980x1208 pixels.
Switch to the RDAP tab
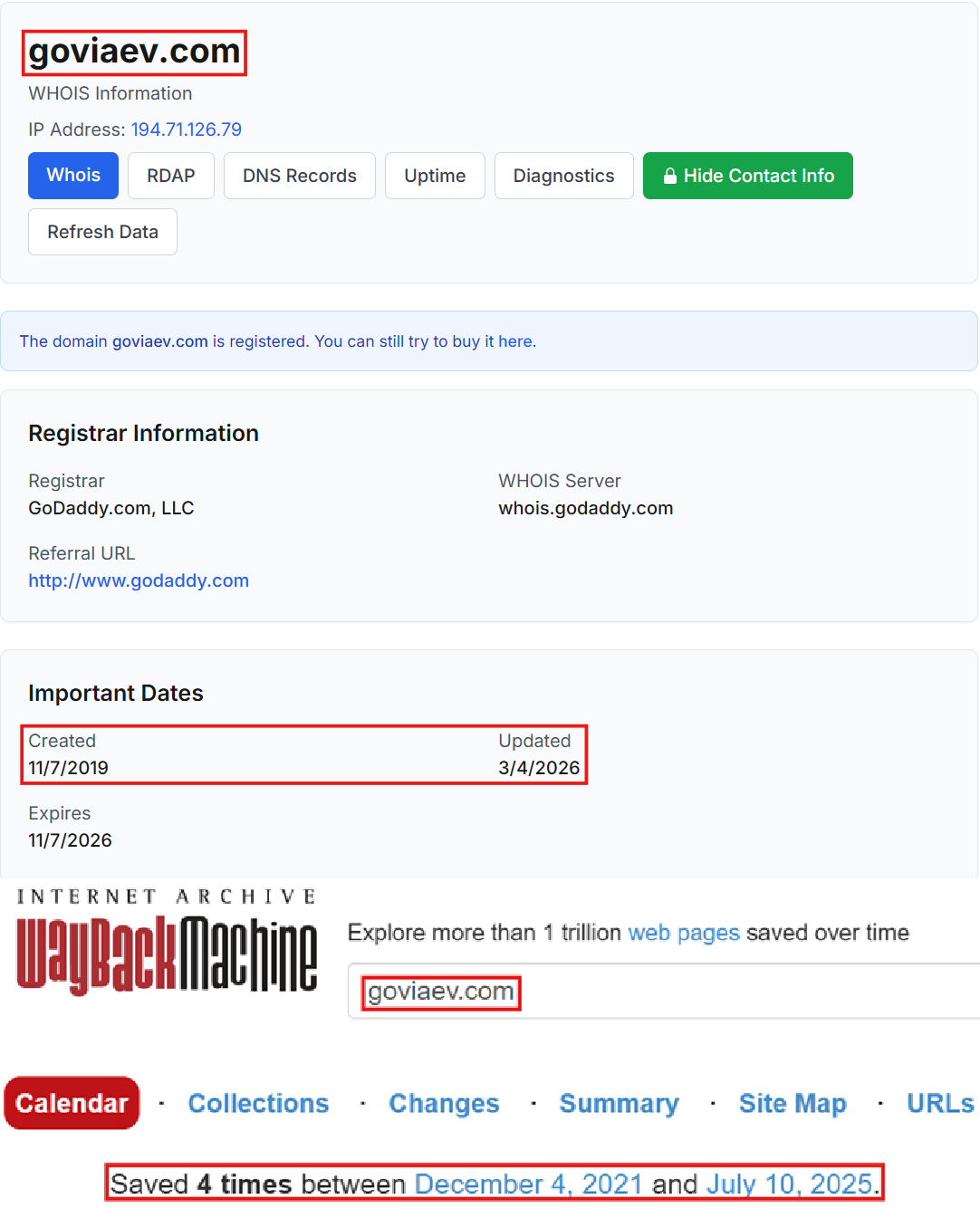(170, 176)
